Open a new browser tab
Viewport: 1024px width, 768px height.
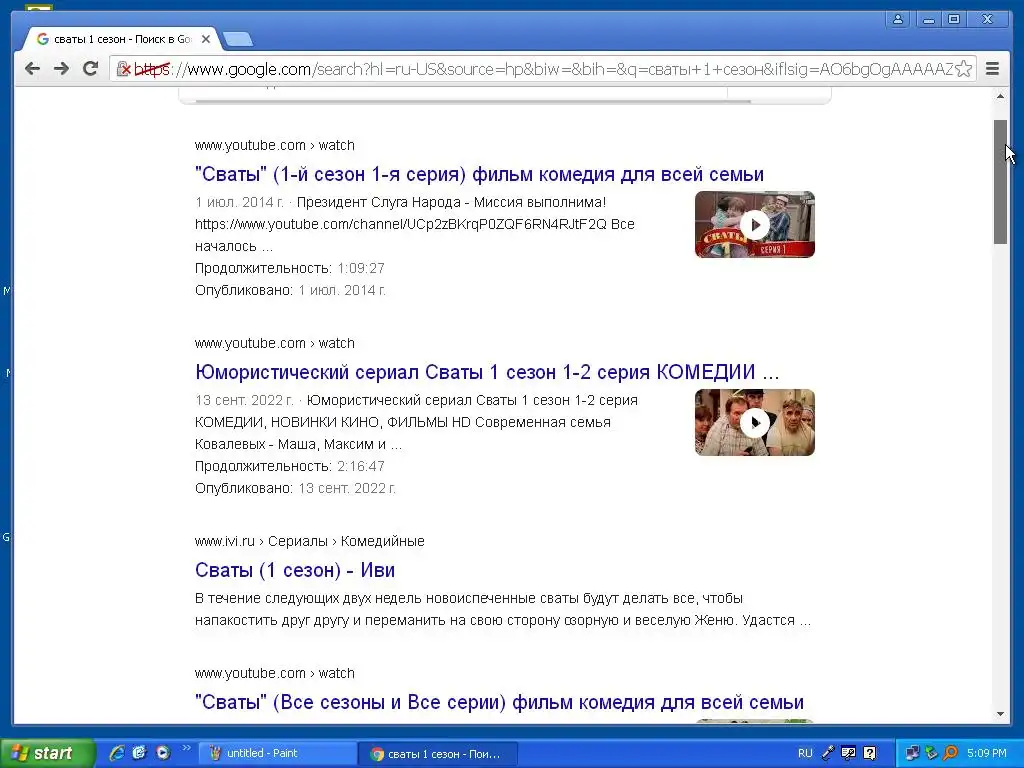coord(238,40)
